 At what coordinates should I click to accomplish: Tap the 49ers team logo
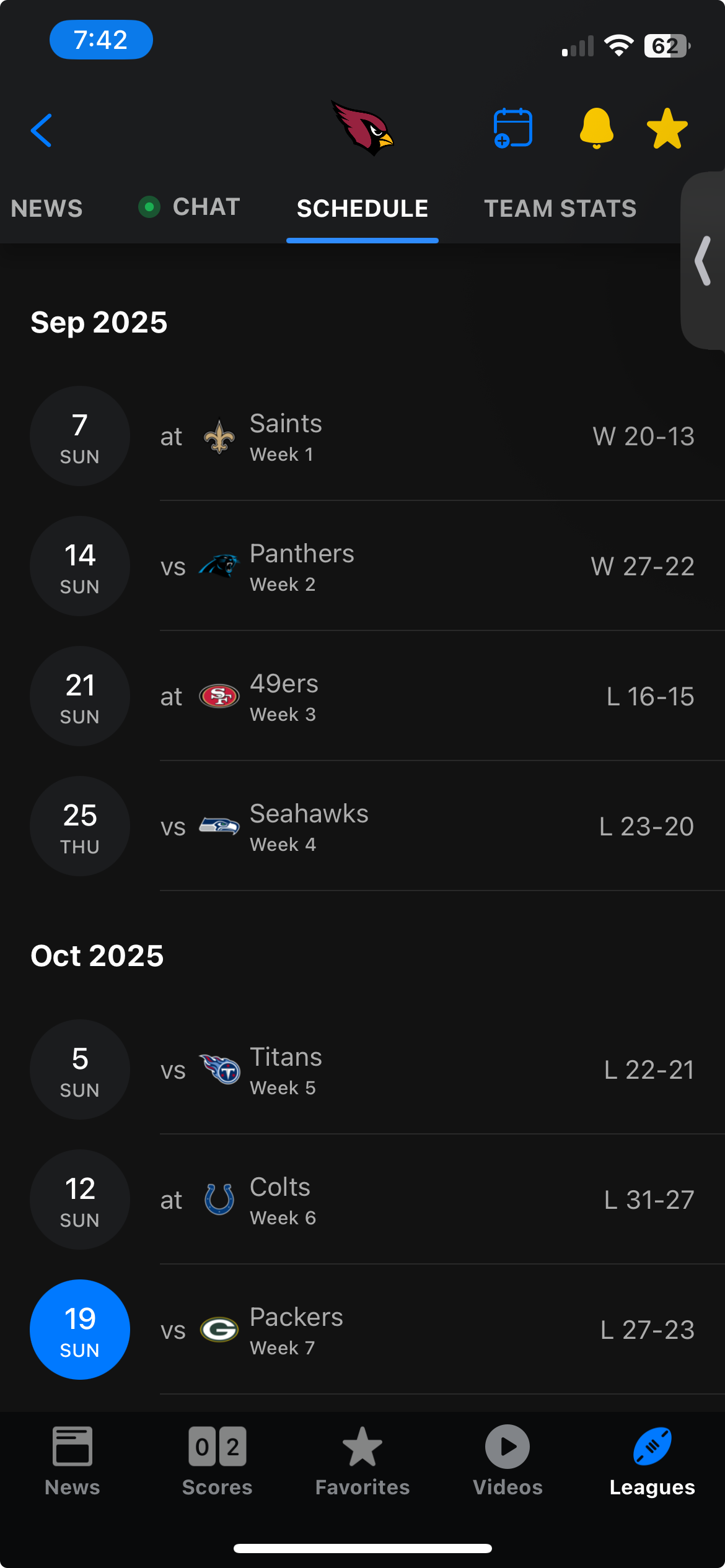[219, 696]
